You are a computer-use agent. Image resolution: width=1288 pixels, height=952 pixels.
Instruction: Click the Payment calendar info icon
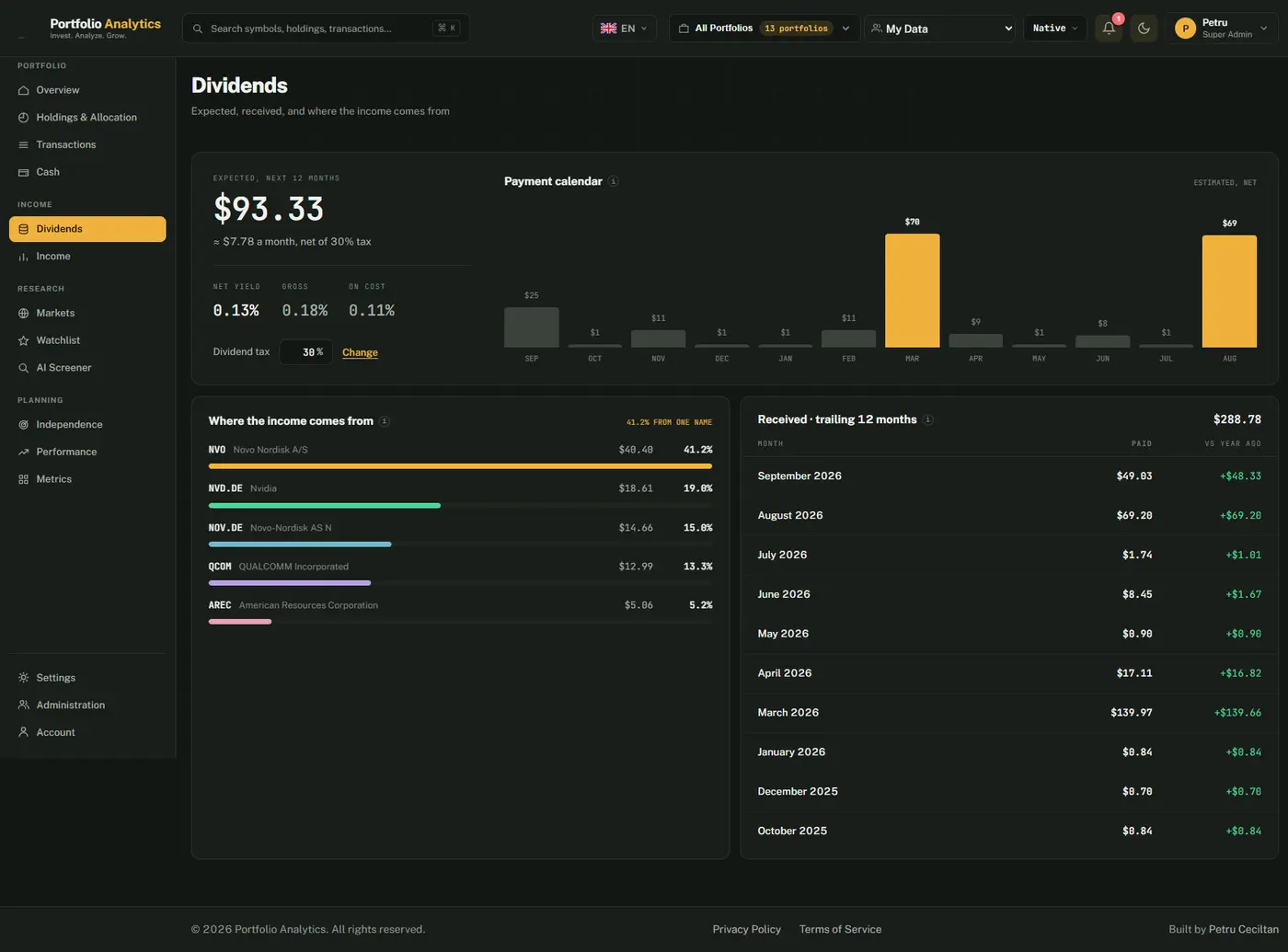[x=614, y=181]
